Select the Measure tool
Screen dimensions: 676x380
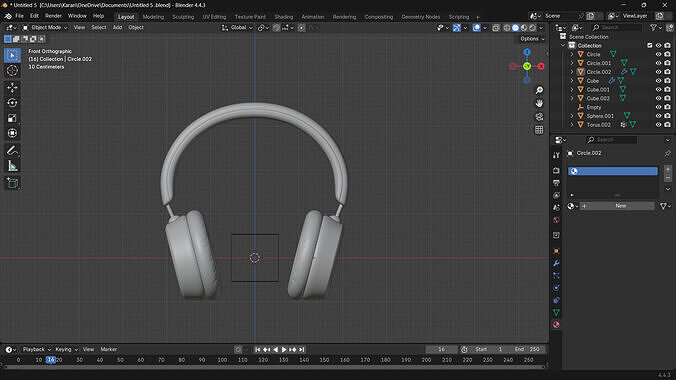12,166
